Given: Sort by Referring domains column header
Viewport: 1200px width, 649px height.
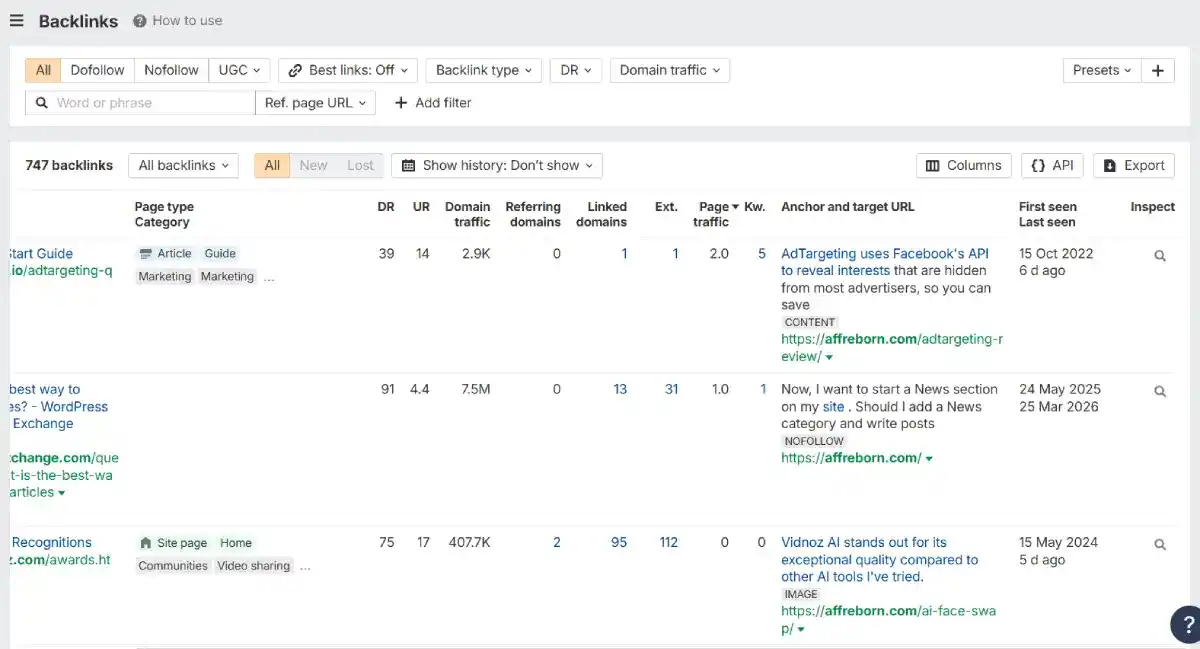Looking at the screenshot, I should point(533,214).
